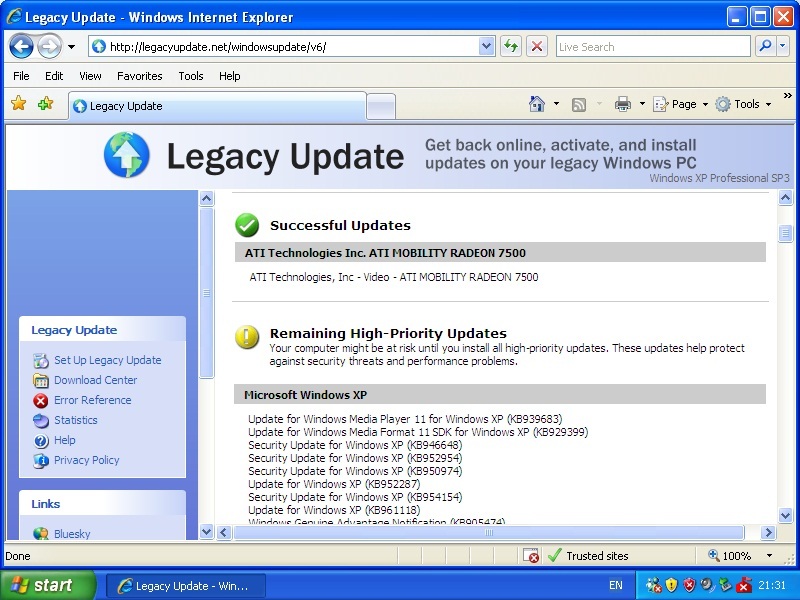
Task: Click the Back navigation arrow button
Action: click(x=21, y=46)
